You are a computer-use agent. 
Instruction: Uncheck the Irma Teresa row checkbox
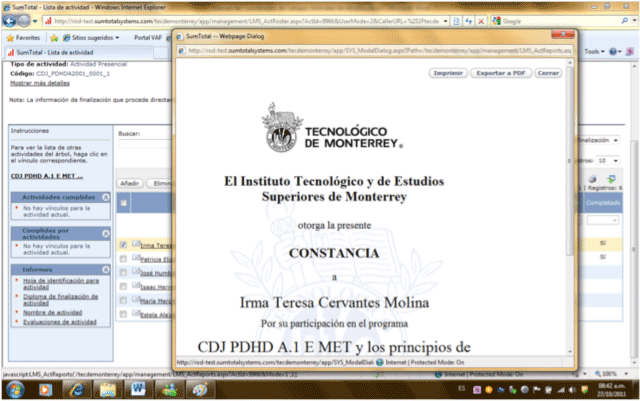pyautogui.click(x=123, y=245)
